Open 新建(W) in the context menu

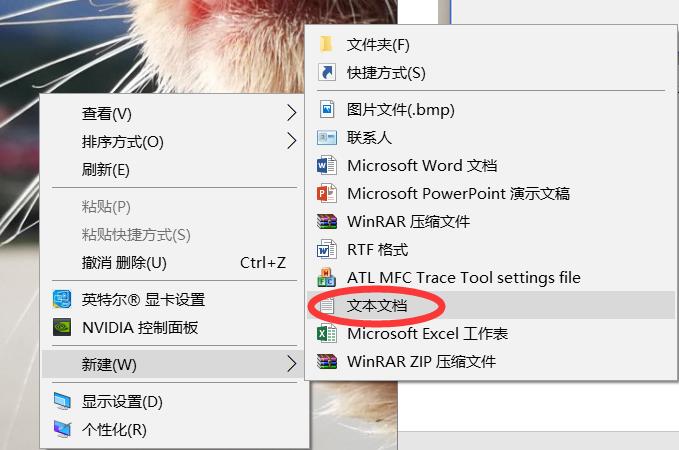(x=175, y=364)
